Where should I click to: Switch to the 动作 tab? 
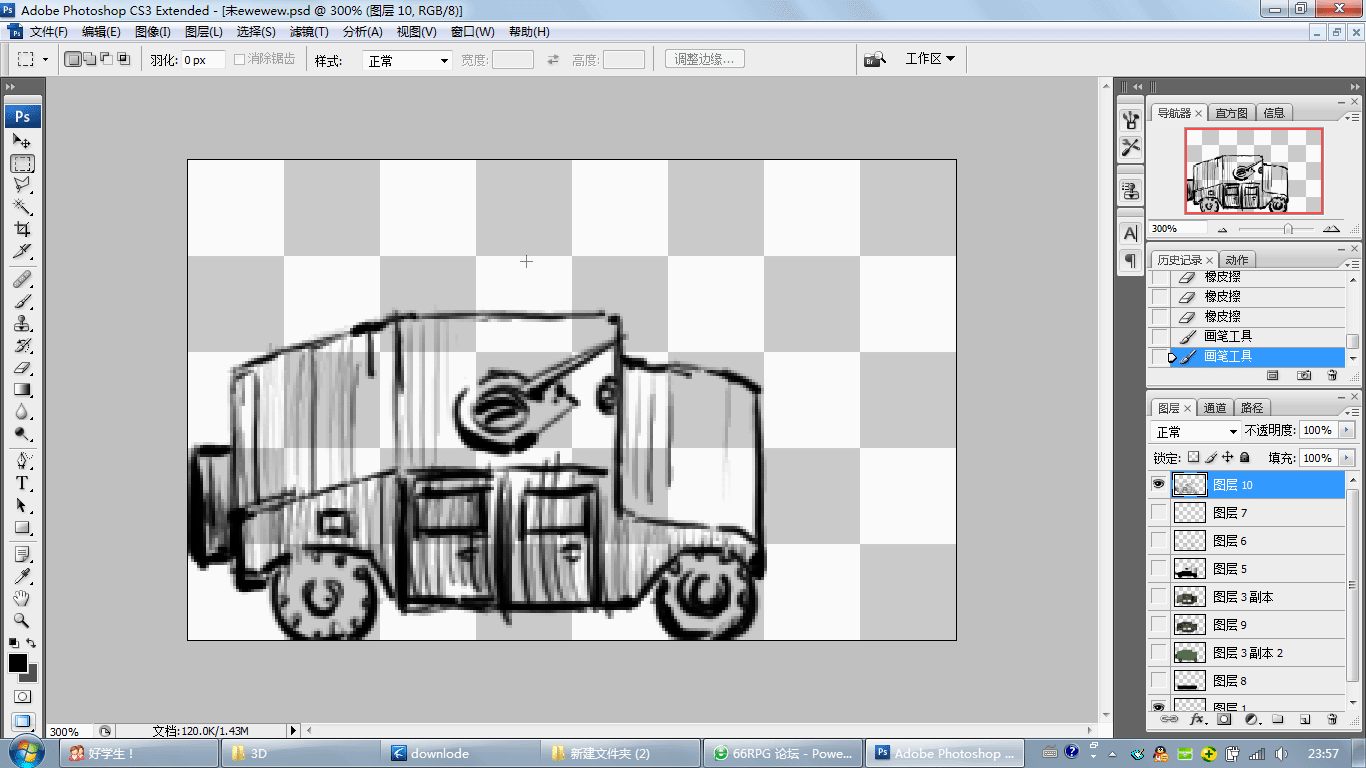(x=1237, y=260)
